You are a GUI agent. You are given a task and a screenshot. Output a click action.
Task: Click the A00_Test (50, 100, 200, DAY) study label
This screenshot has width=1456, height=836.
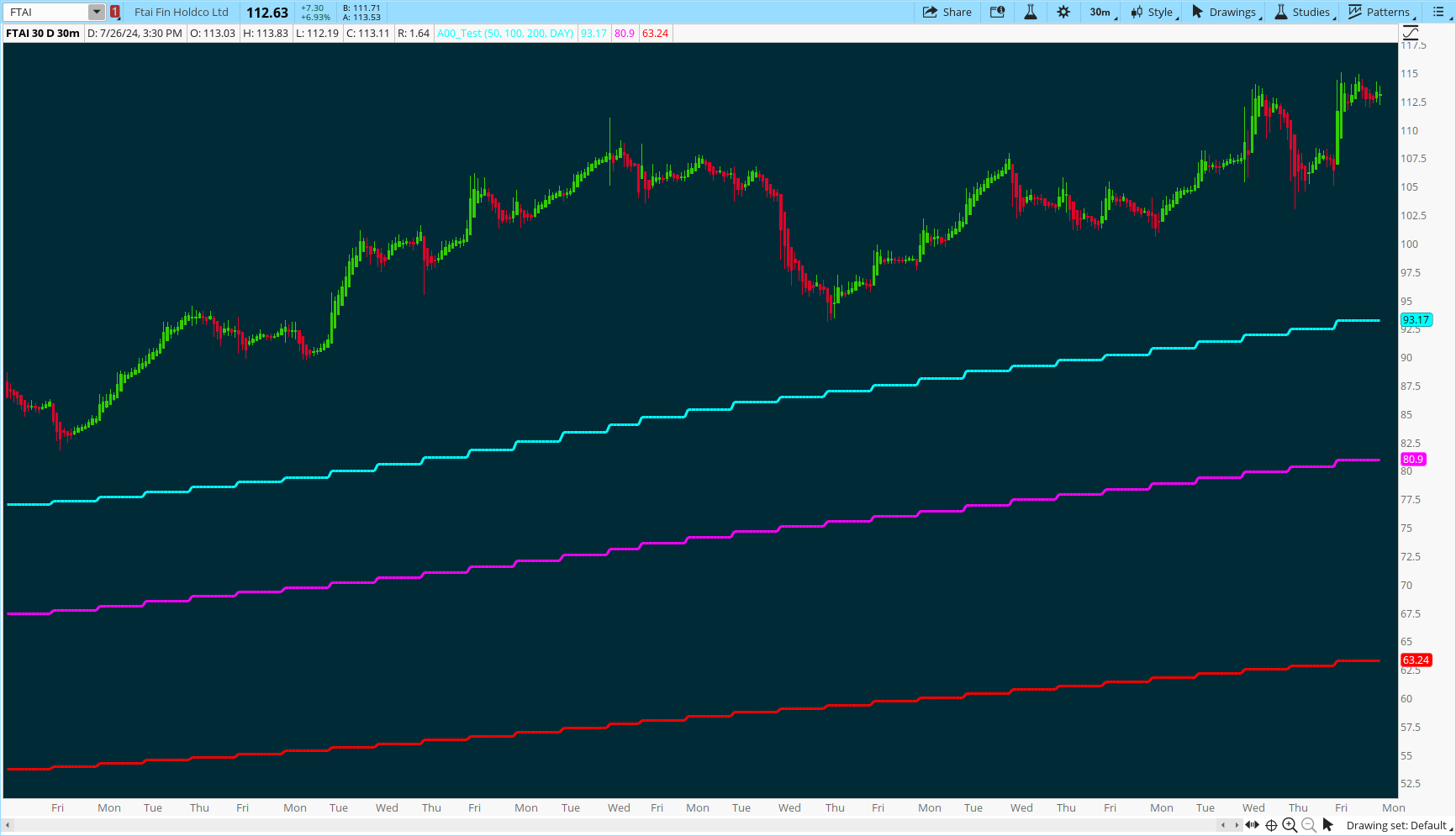point(505,34)
